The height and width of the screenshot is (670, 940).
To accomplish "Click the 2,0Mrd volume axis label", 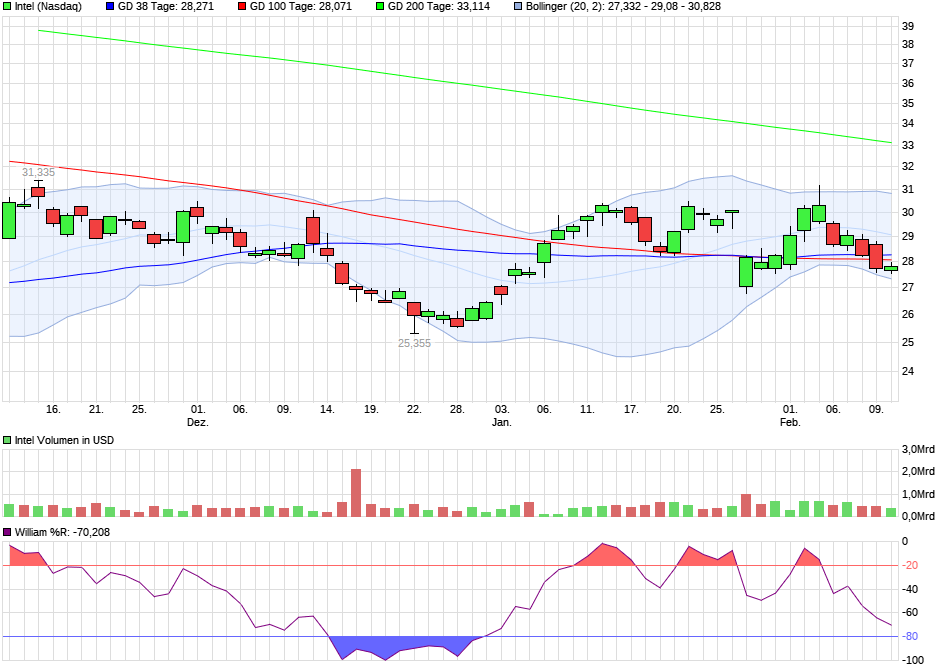I will pos(918,472).
